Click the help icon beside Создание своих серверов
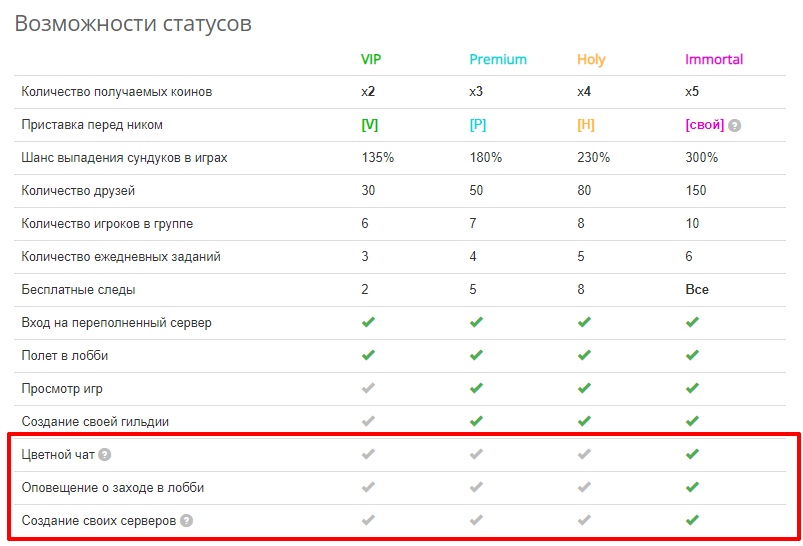Screen dimensions: 803x546 click(x=186, y=521)
